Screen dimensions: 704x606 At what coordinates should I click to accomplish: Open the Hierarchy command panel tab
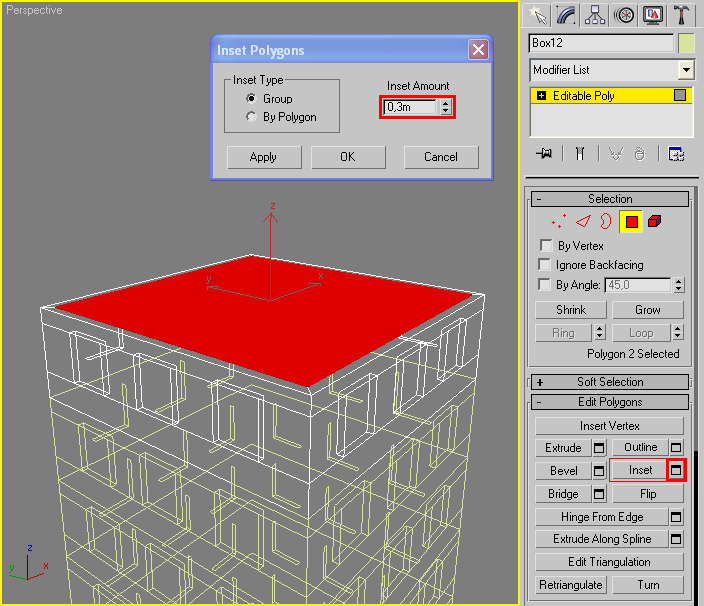[595, 15]
